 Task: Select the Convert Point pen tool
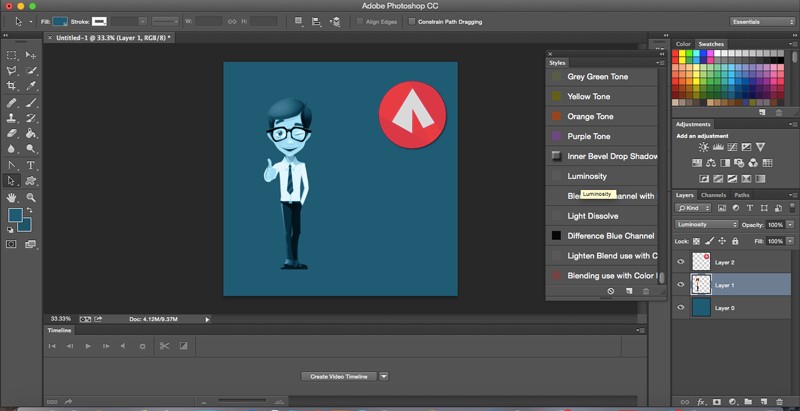coord(11,165)
